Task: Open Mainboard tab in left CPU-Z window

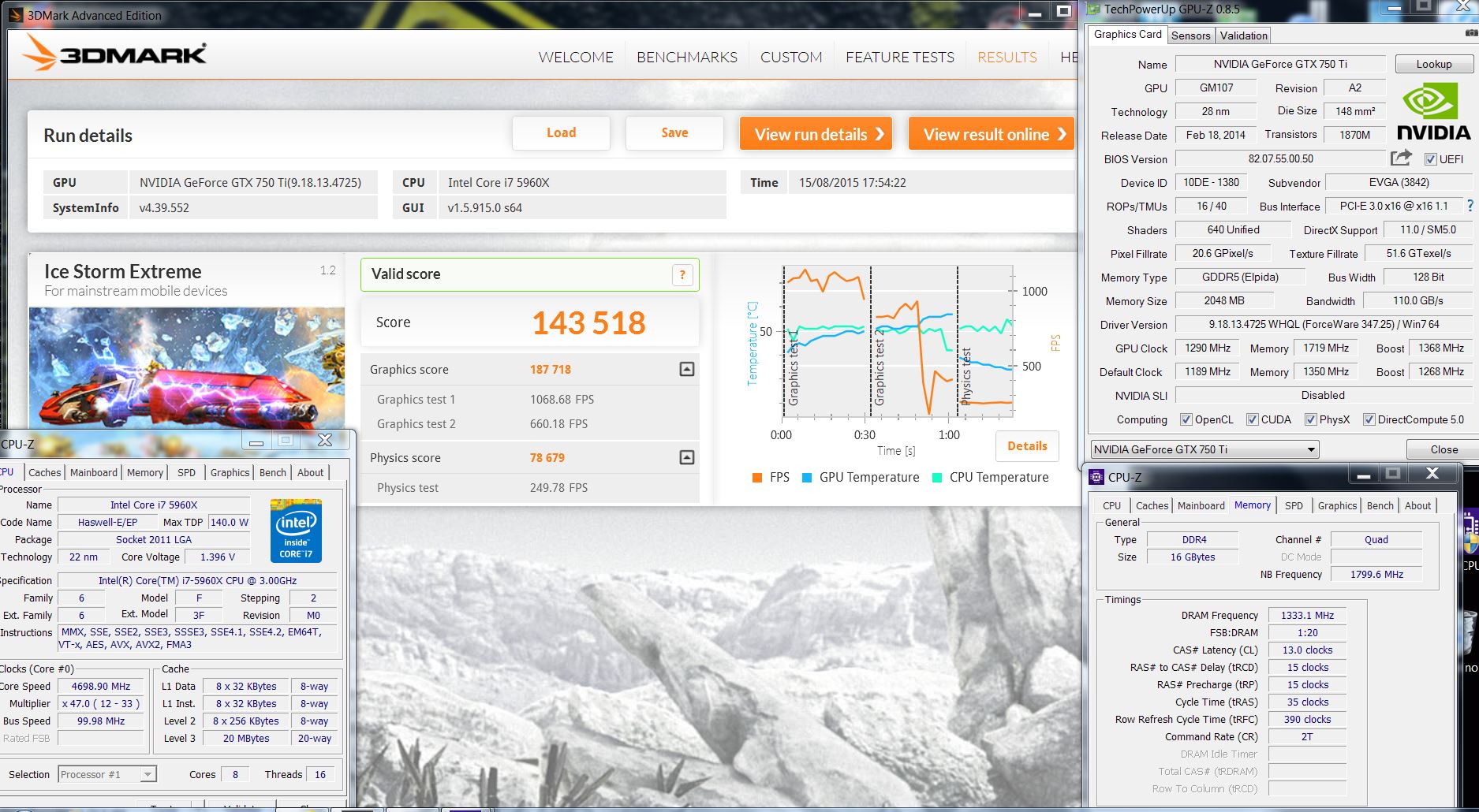Action: (93, 472)
